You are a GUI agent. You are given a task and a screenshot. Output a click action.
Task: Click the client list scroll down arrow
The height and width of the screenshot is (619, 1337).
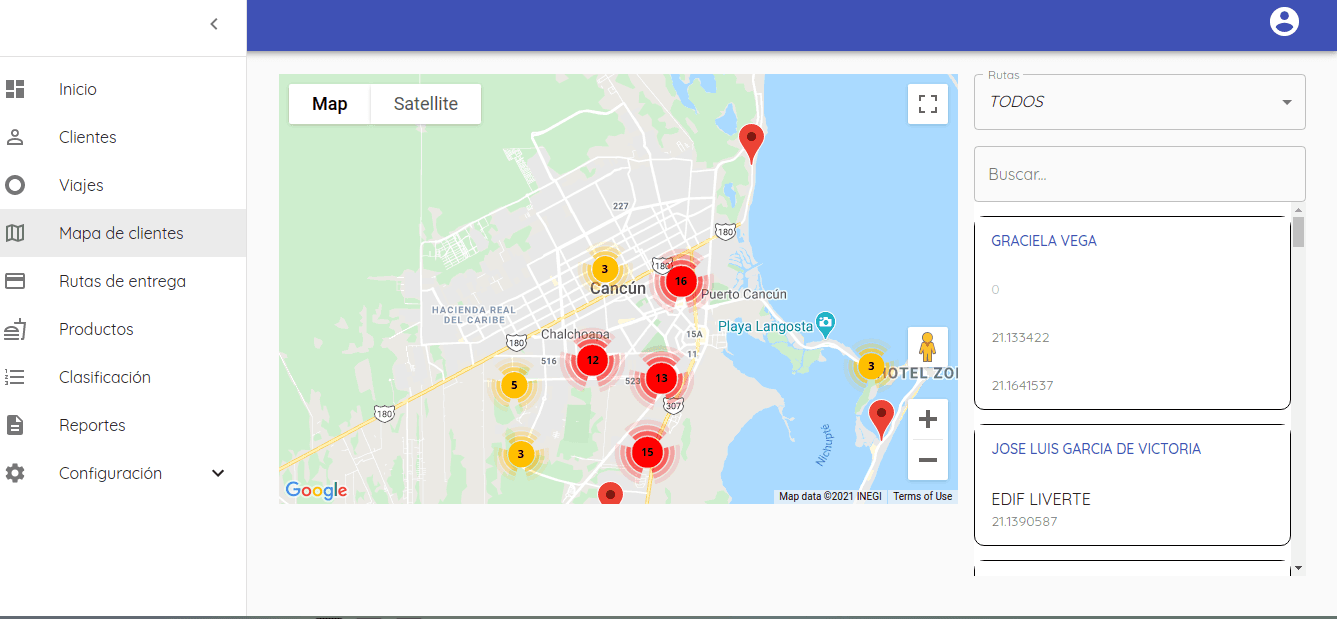1298,568
